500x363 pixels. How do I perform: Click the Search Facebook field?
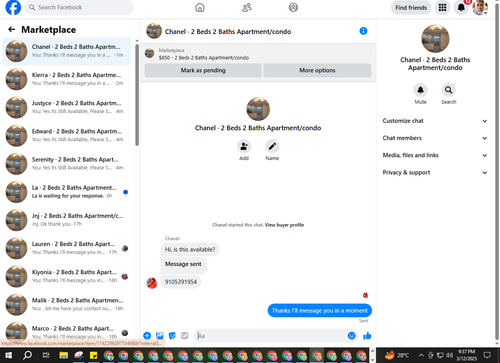(x=79, y=7)
